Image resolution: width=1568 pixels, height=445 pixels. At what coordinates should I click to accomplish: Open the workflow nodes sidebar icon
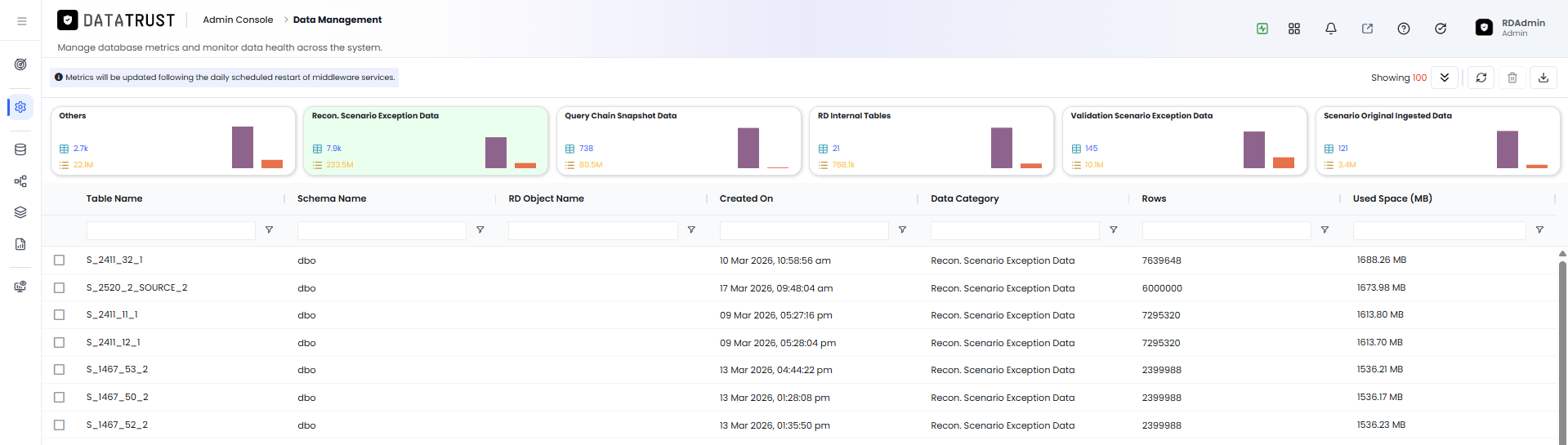click(20, 181)
